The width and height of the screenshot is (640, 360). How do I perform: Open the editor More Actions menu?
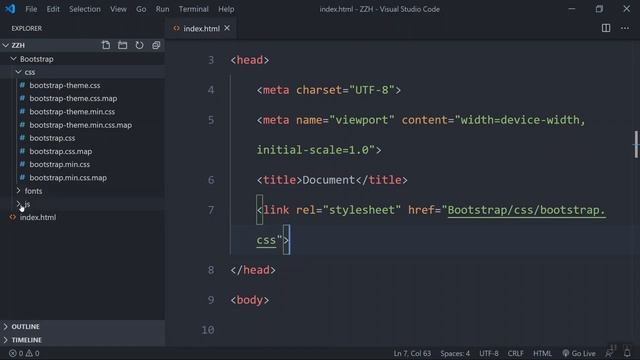(x=624, y=28)
